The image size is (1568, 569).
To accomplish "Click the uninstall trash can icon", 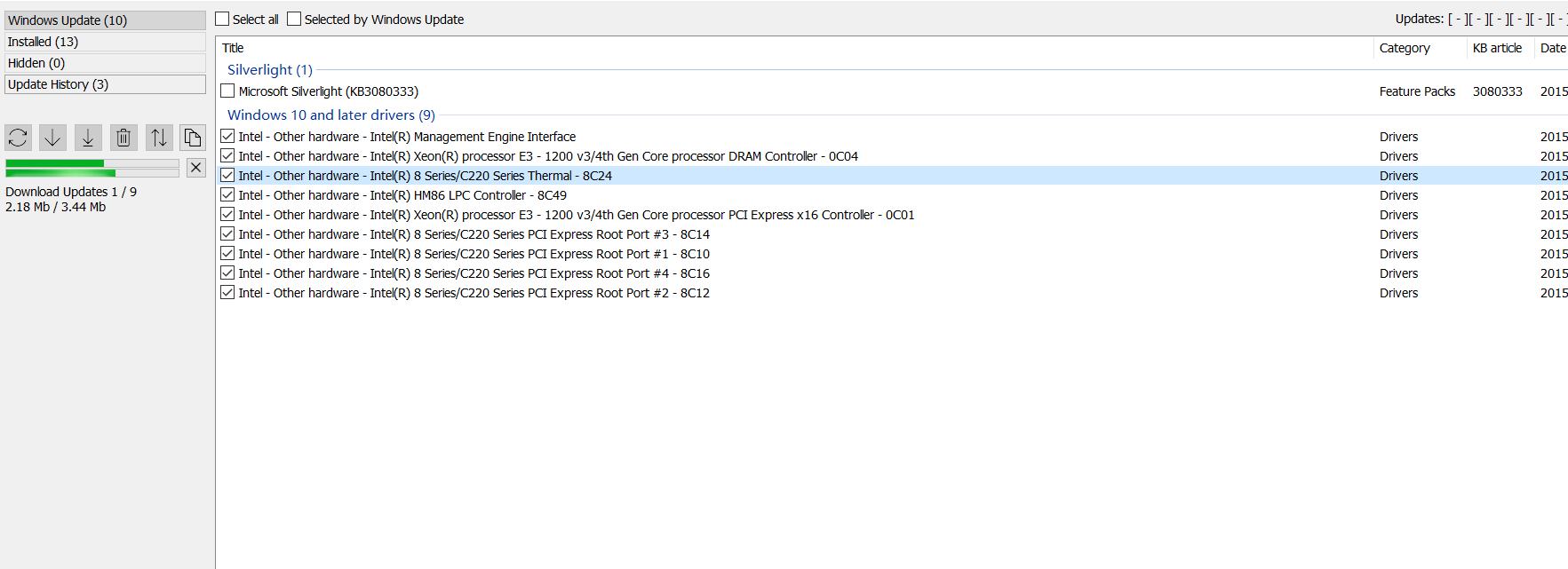I will (123, 138).
